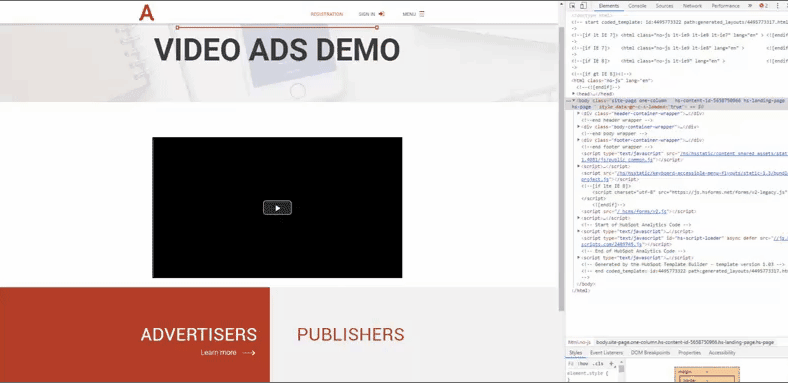Toggle the device toolbar icon
This screenshot has width=788, height=383.
click(583, 6)
